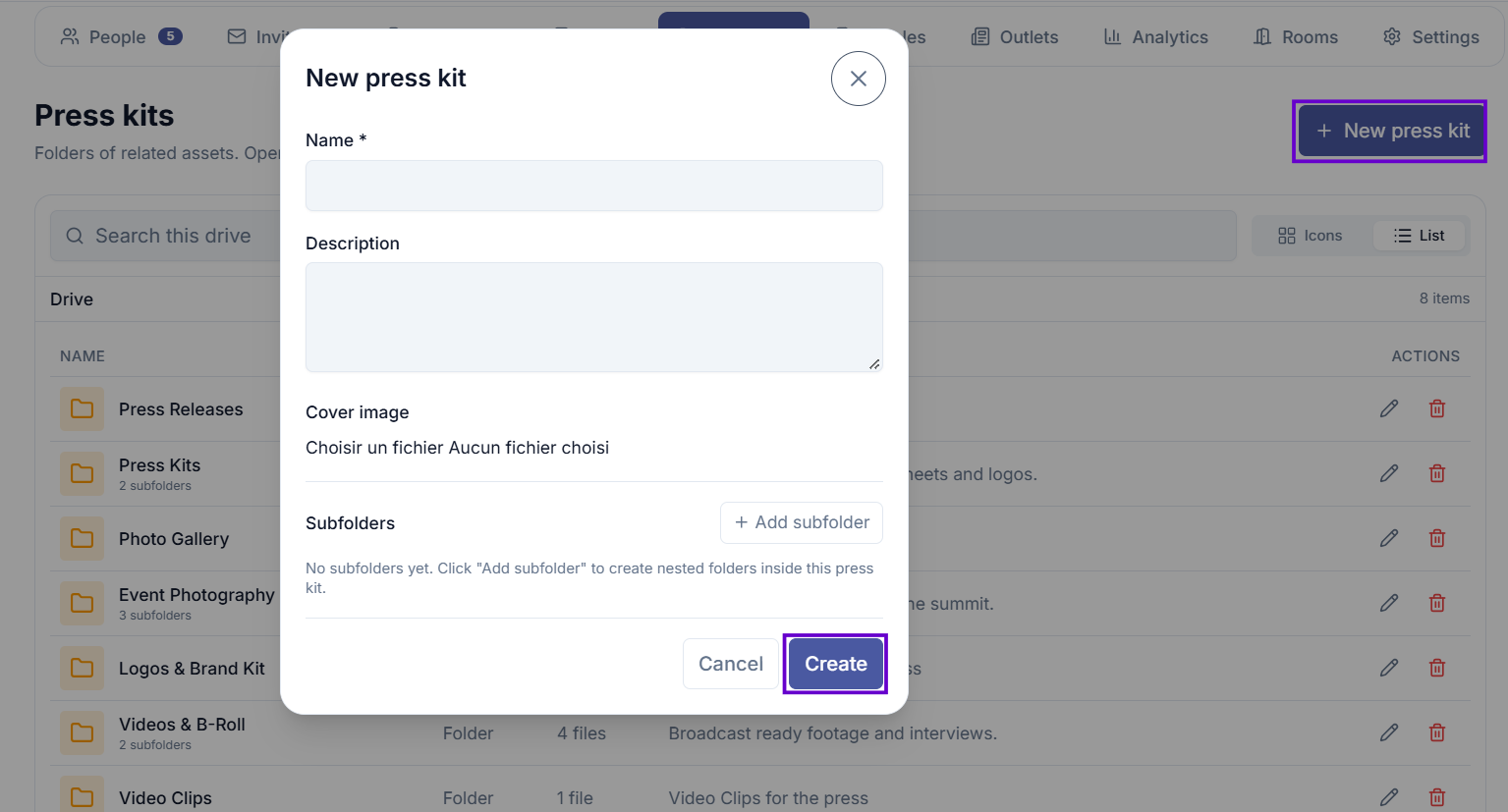The image size is (1508, 812).
Task: Open the Outlets tab
Action: [1014, 37]
